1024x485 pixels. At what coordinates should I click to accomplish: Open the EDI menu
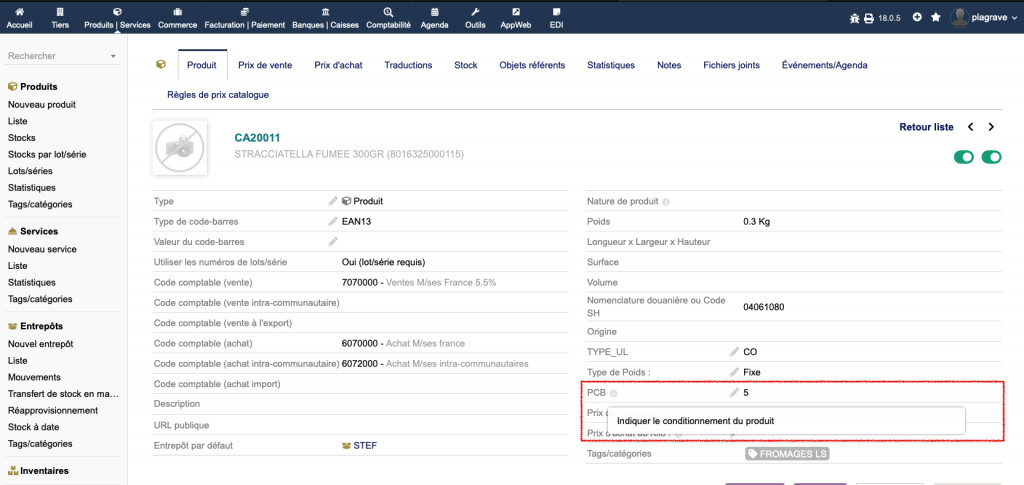(x=556, y=18)
